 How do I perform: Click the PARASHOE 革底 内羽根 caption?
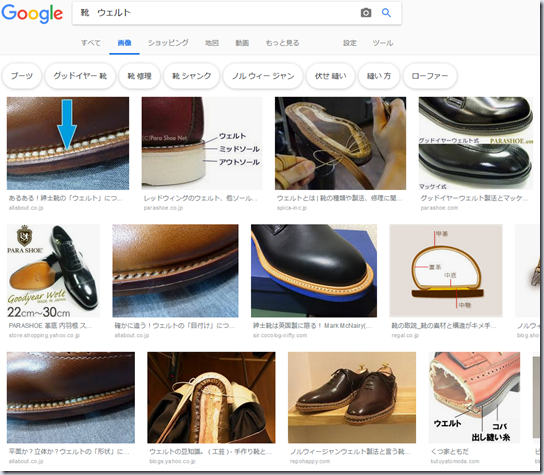(x=50, y=326)
